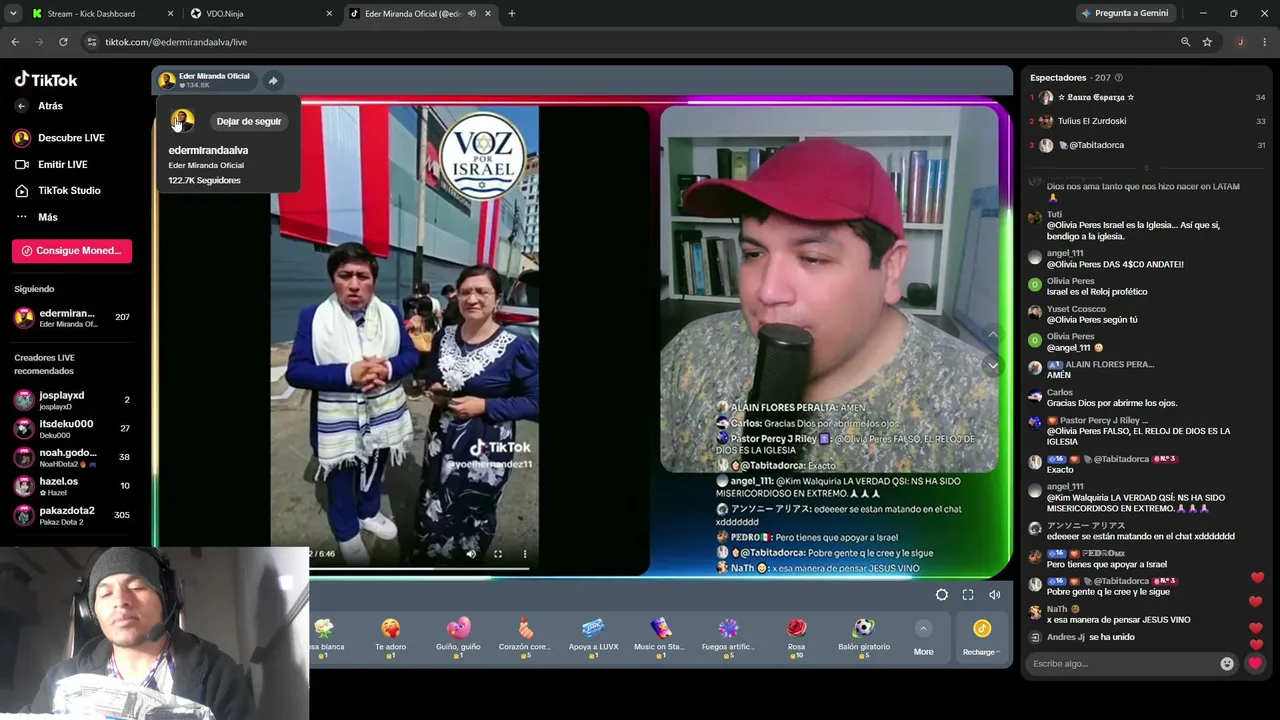Viewport: 1280px width, 720px height.
Task: Open recommended LIVE noah.godo...
Action: click(72, 457)
